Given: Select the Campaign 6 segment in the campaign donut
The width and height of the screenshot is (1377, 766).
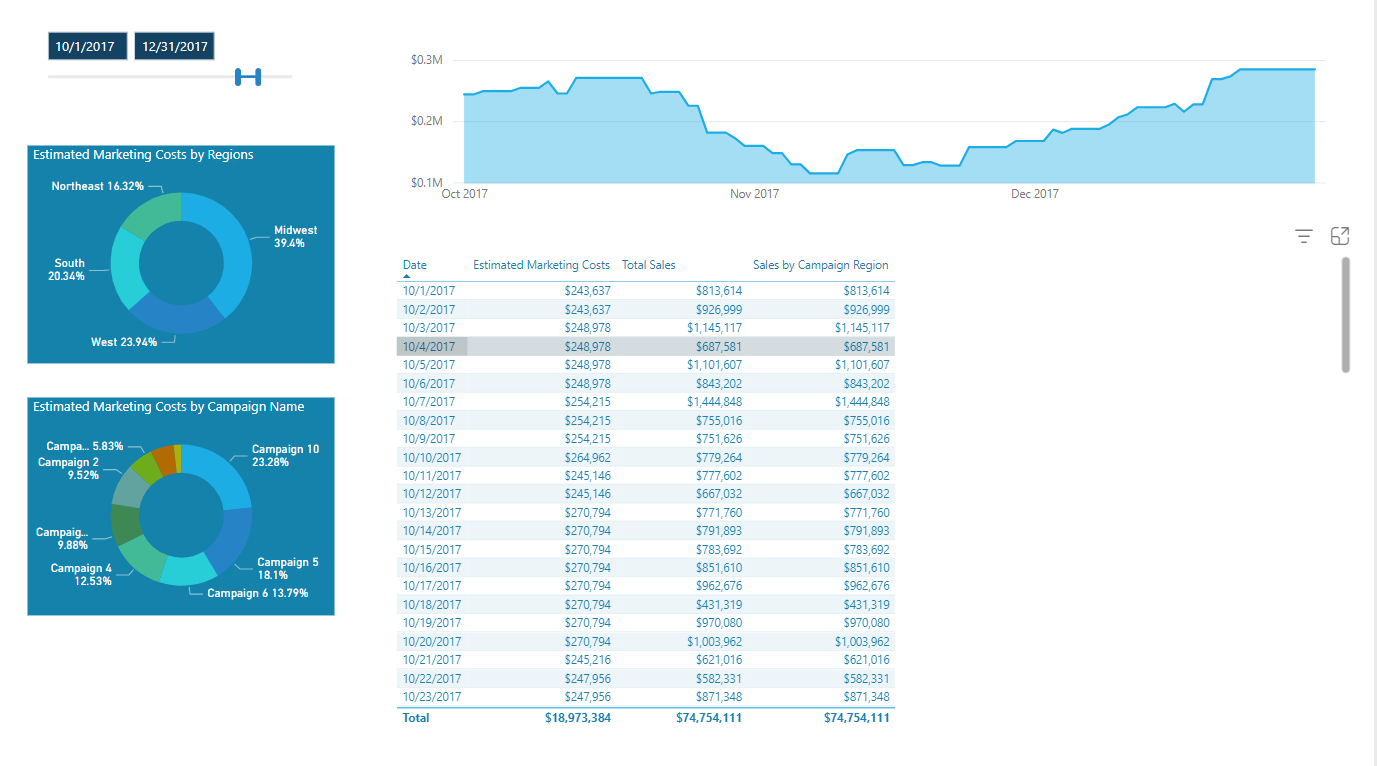Looking at the screenshot, I should coord(186,570).
